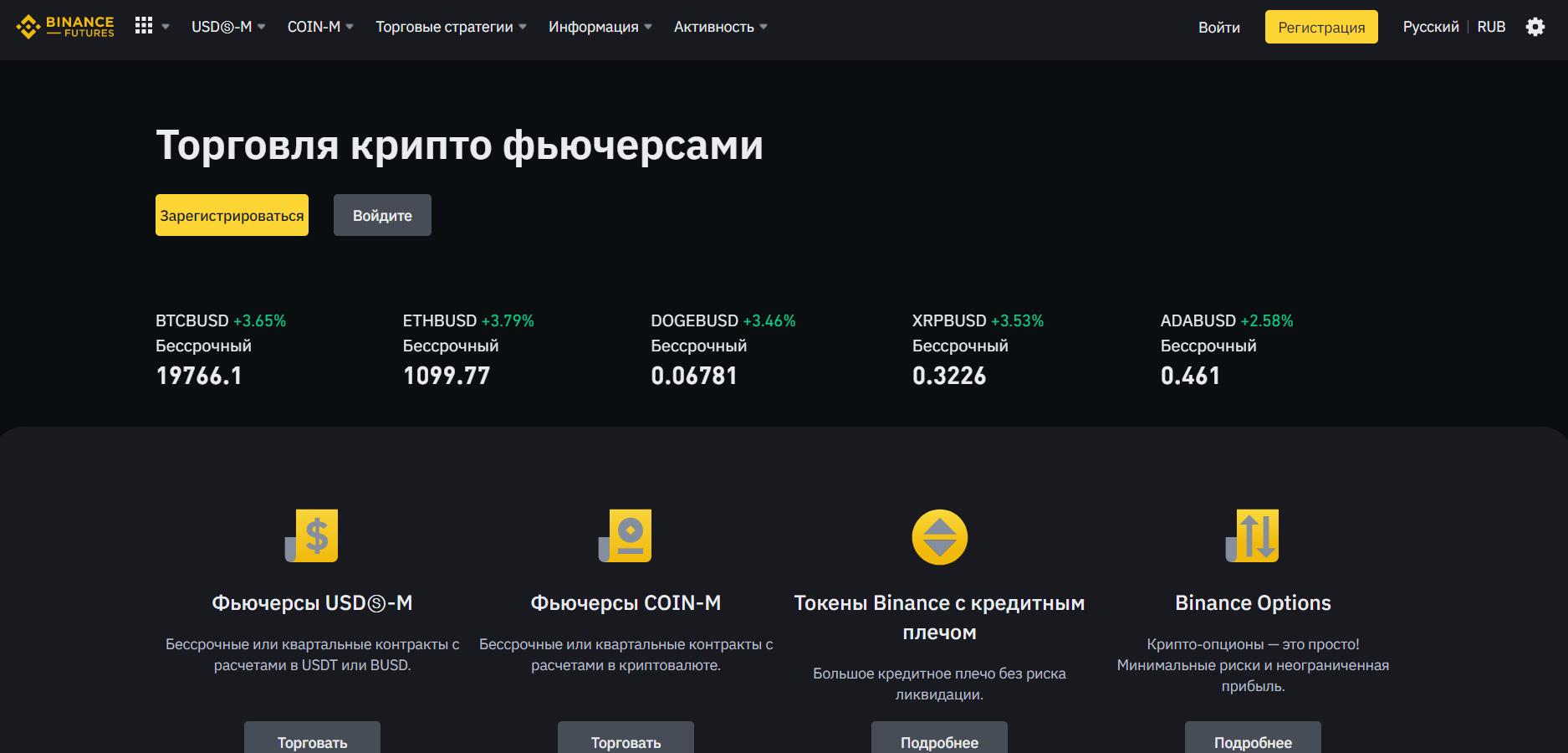Select the Binance diamond logo icon

pyautogui.click(x=28, y=26)
